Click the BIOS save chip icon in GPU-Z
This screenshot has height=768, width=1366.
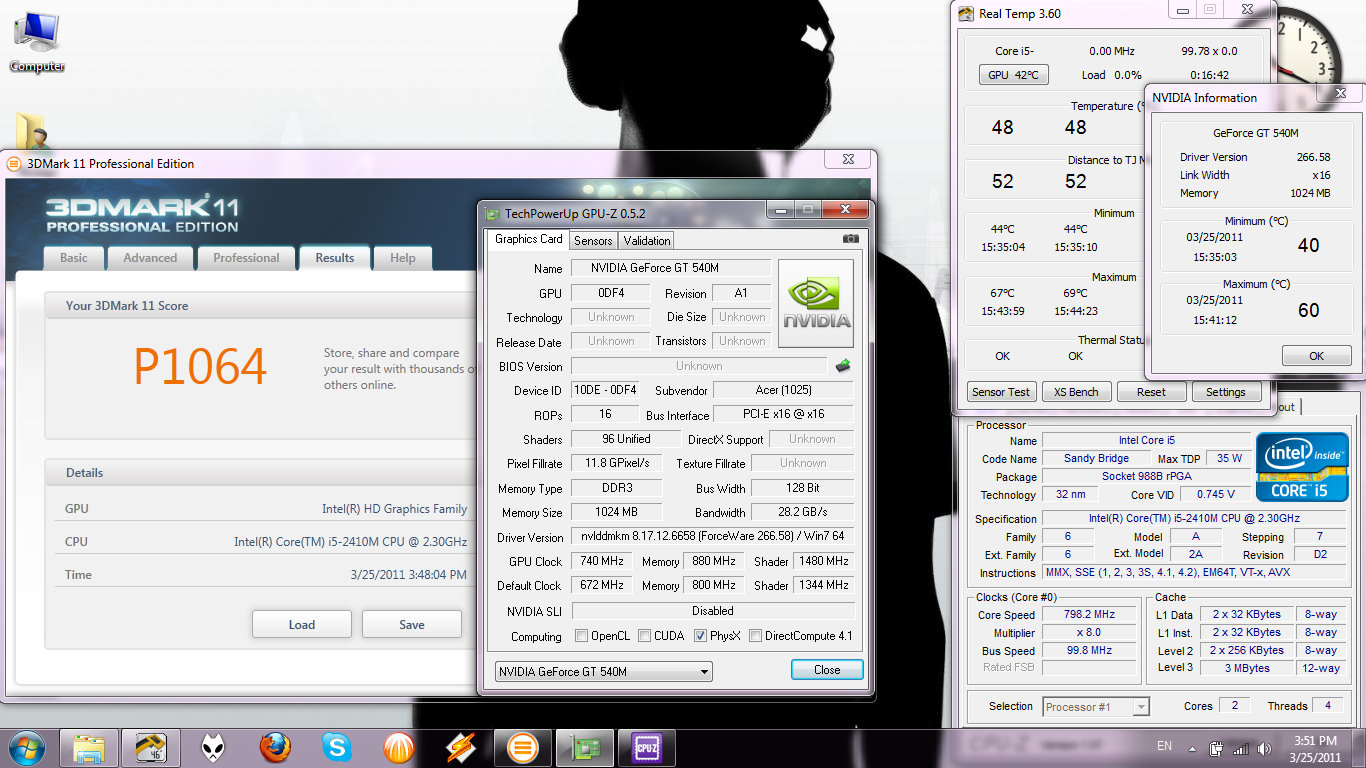pyautogui.click(x=843, y=366)
